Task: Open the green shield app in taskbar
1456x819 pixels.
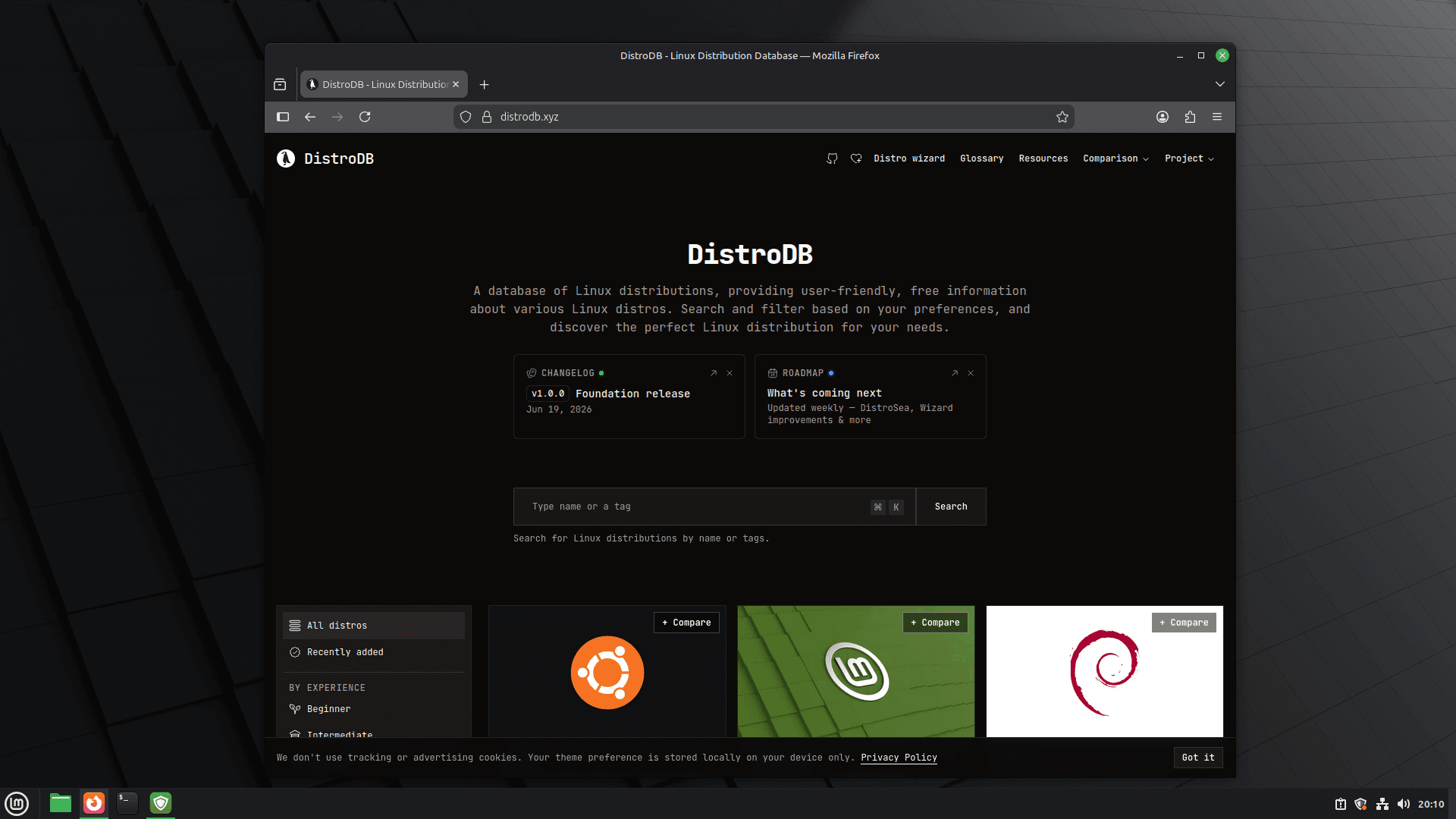Action: pos(161,803)
